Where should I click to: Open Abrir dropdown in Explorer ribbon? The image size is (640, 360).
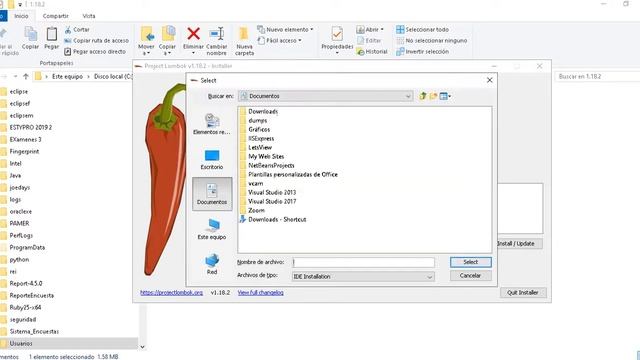tap(370, 29)
